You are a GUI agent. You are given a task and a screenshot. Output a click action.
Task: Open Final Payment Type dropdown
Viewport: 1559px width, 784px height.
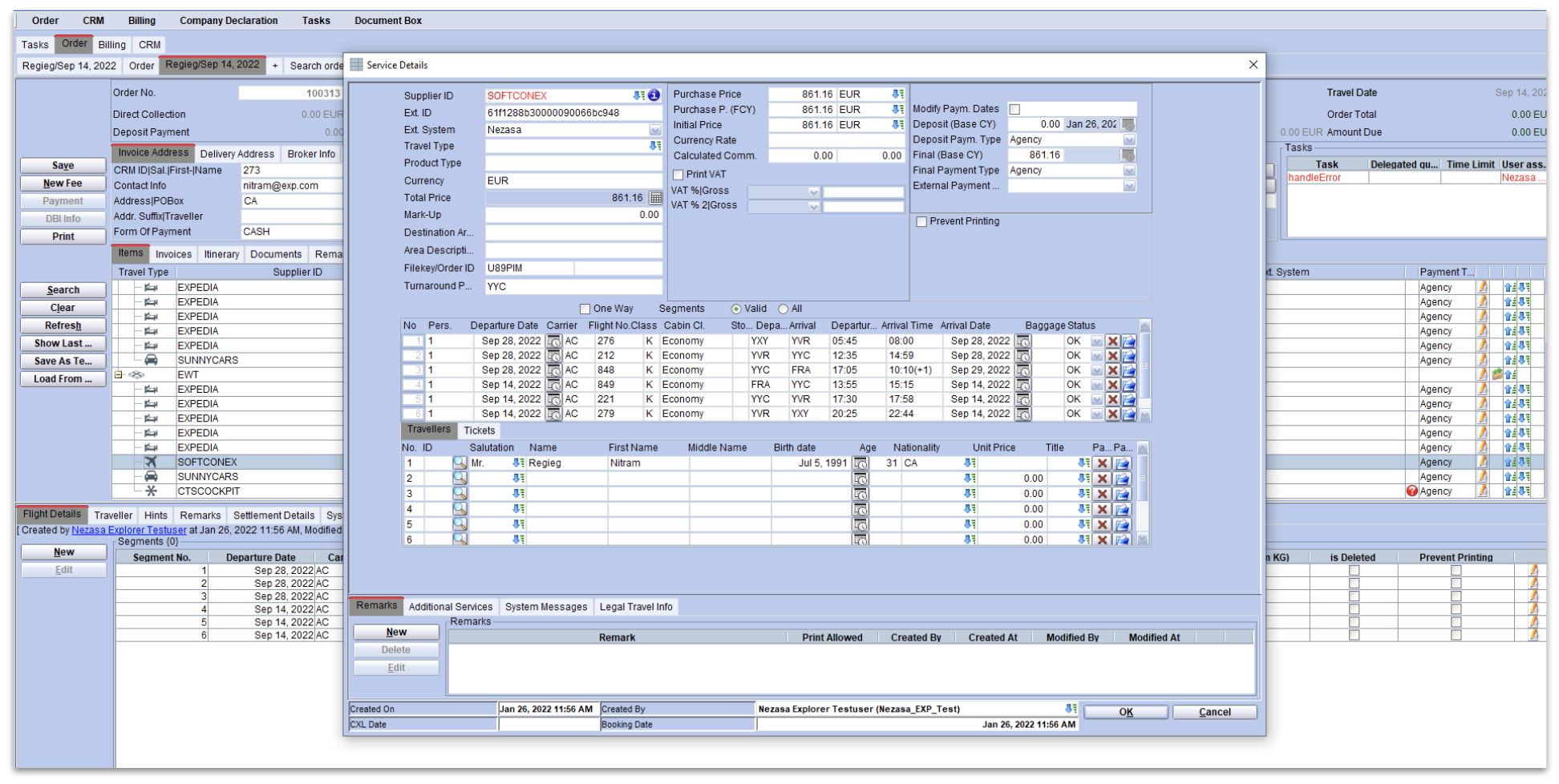coord(1129,171)
